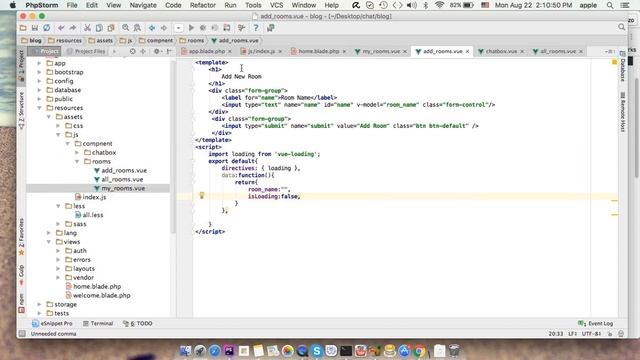Click the Help question mark icon
640x360 pixels.
tap(256, 28)
